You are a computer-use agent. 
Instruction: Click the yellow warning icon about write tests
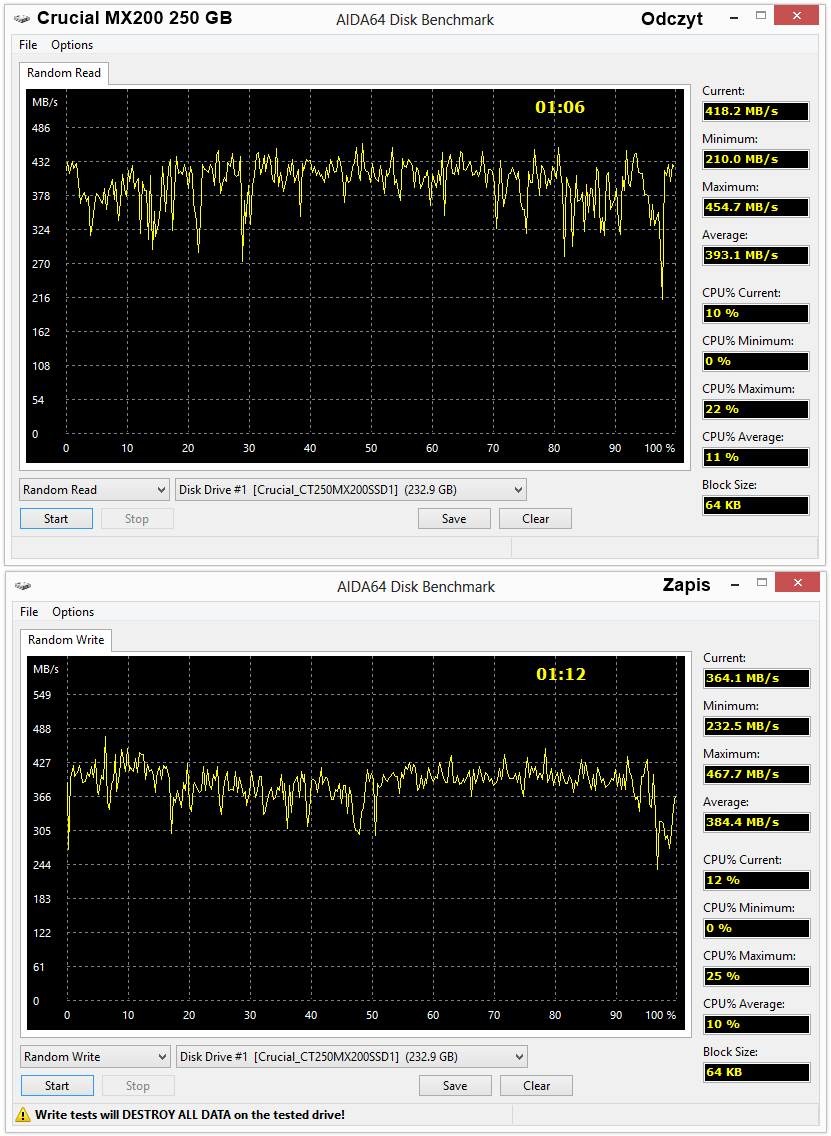(24, 1115)
